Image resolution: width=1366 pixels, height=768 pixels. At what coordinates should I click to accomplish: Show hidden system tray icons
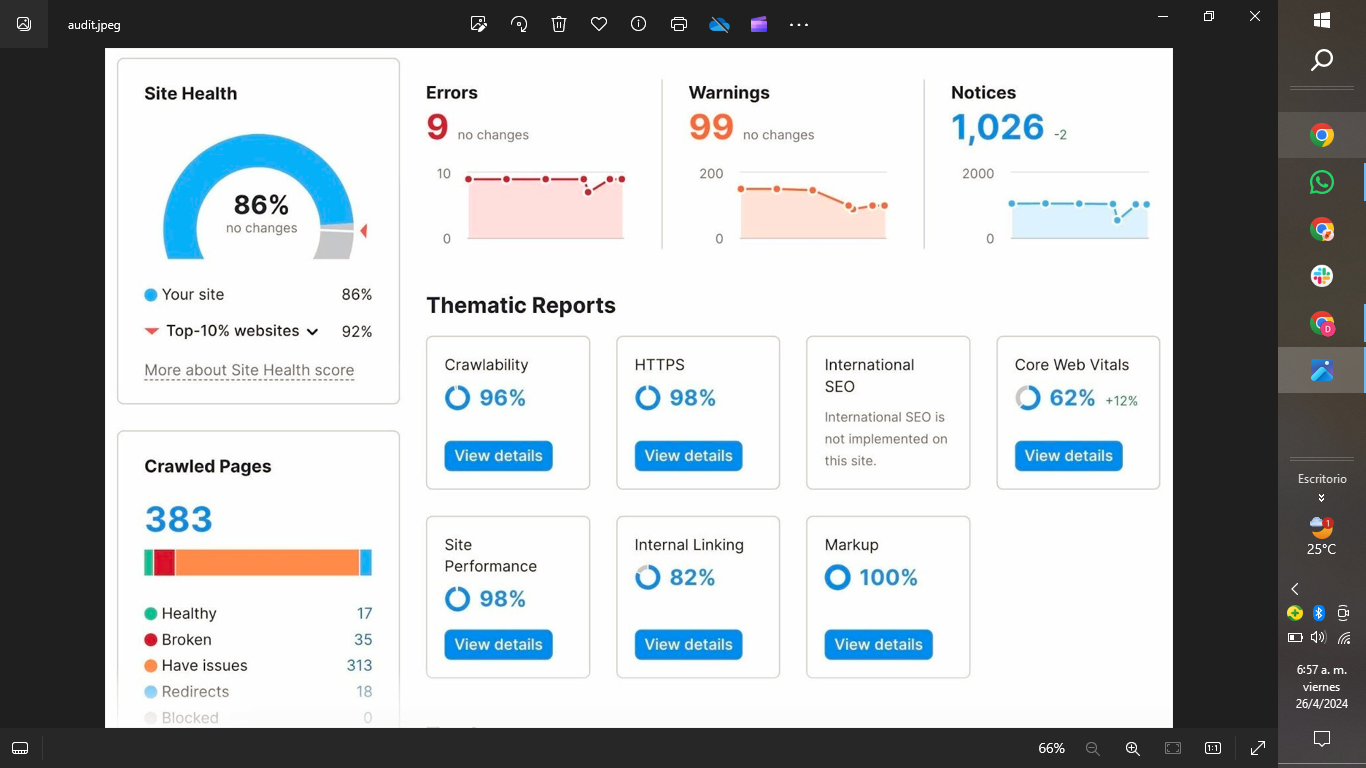click(x=1295, y=589)
